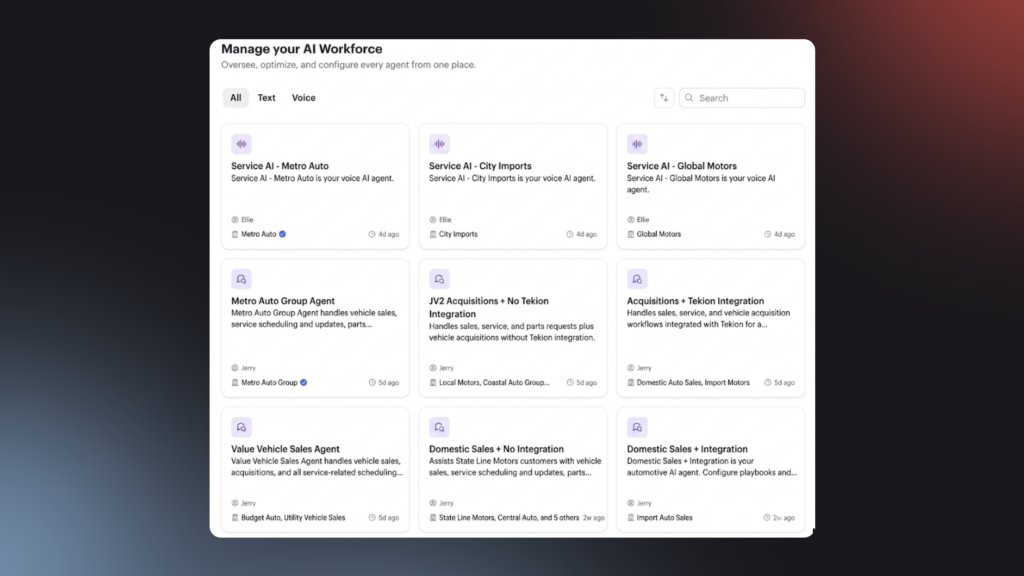Click the voice icon on Service AI - City Imports
1024x576 pixels.
coord(439,144)
